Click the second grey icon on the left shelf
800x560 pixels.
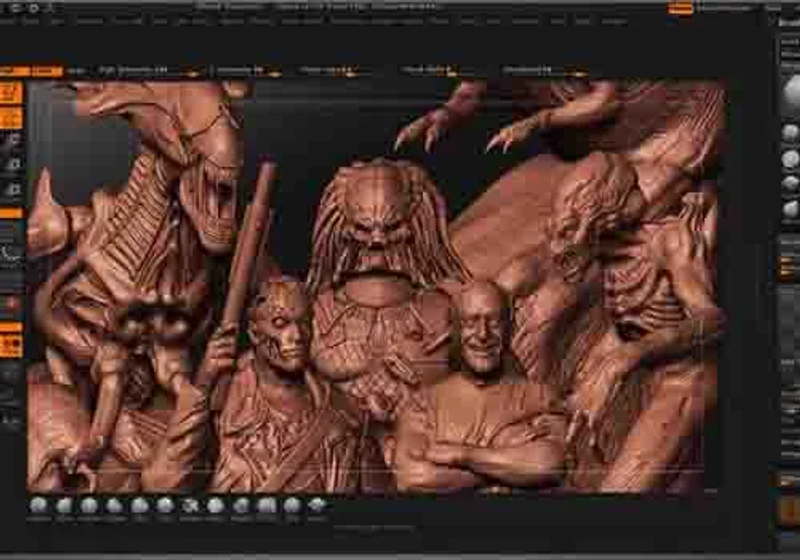(12, 164)
